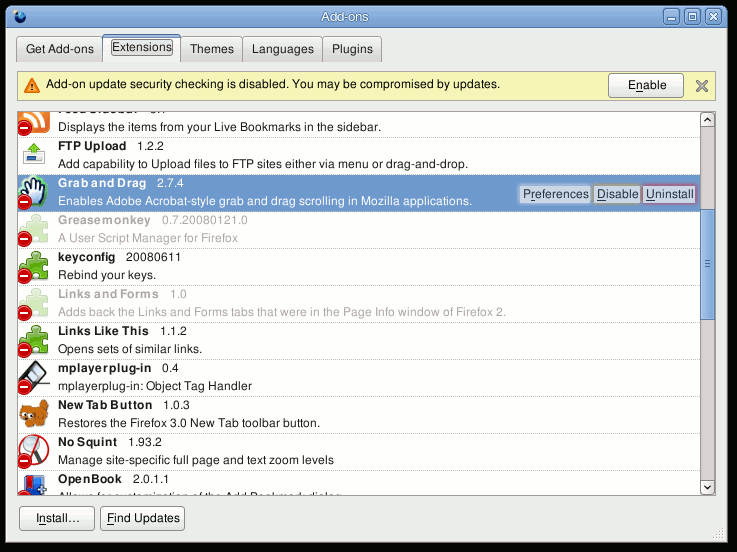Click the scrollbar up arrow

pyautogui.click(x=707, y=120)
